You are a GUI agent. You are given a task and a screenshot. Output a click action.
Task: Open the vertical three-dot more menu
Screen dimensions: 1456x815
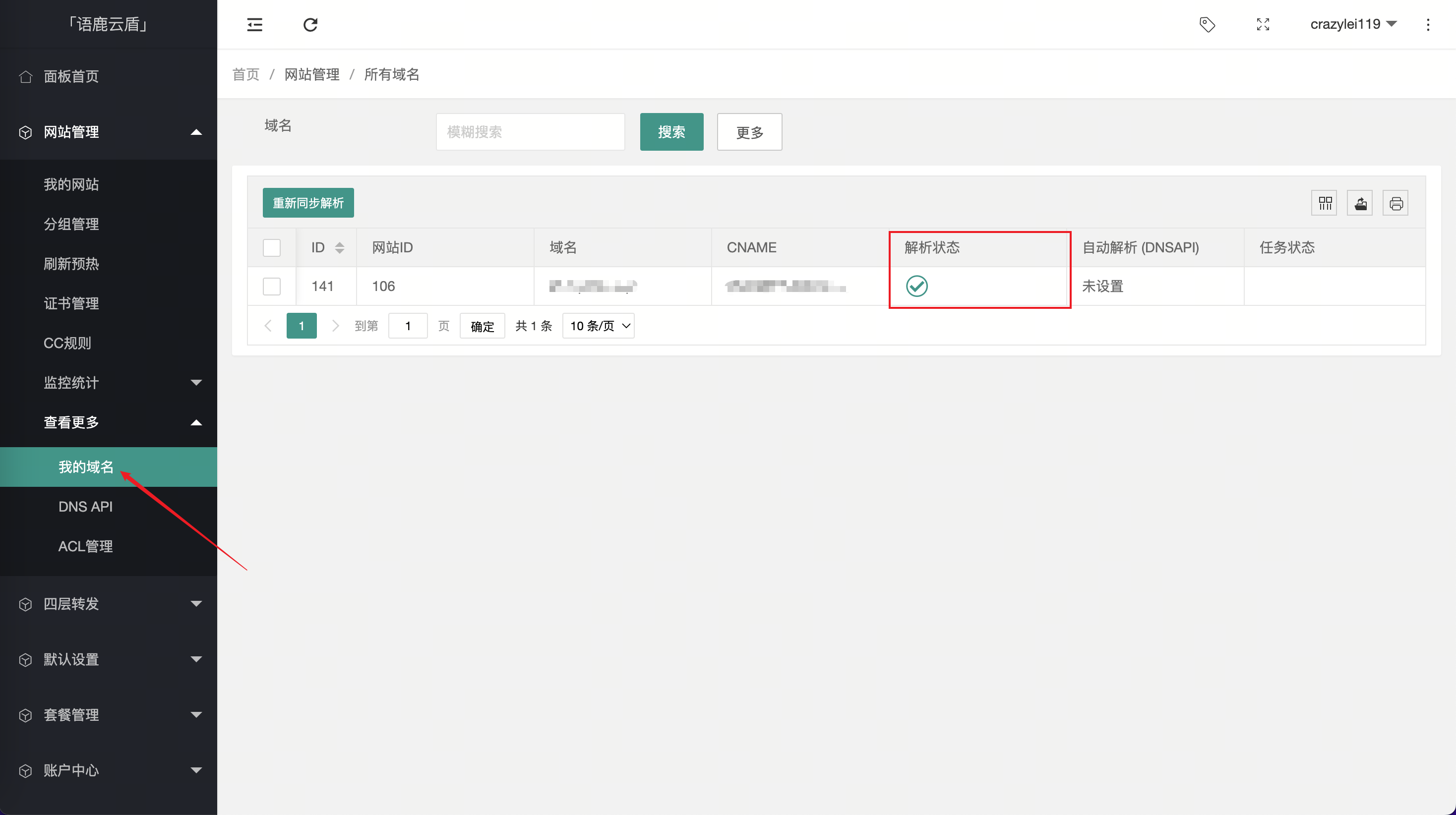[1428, 24]
